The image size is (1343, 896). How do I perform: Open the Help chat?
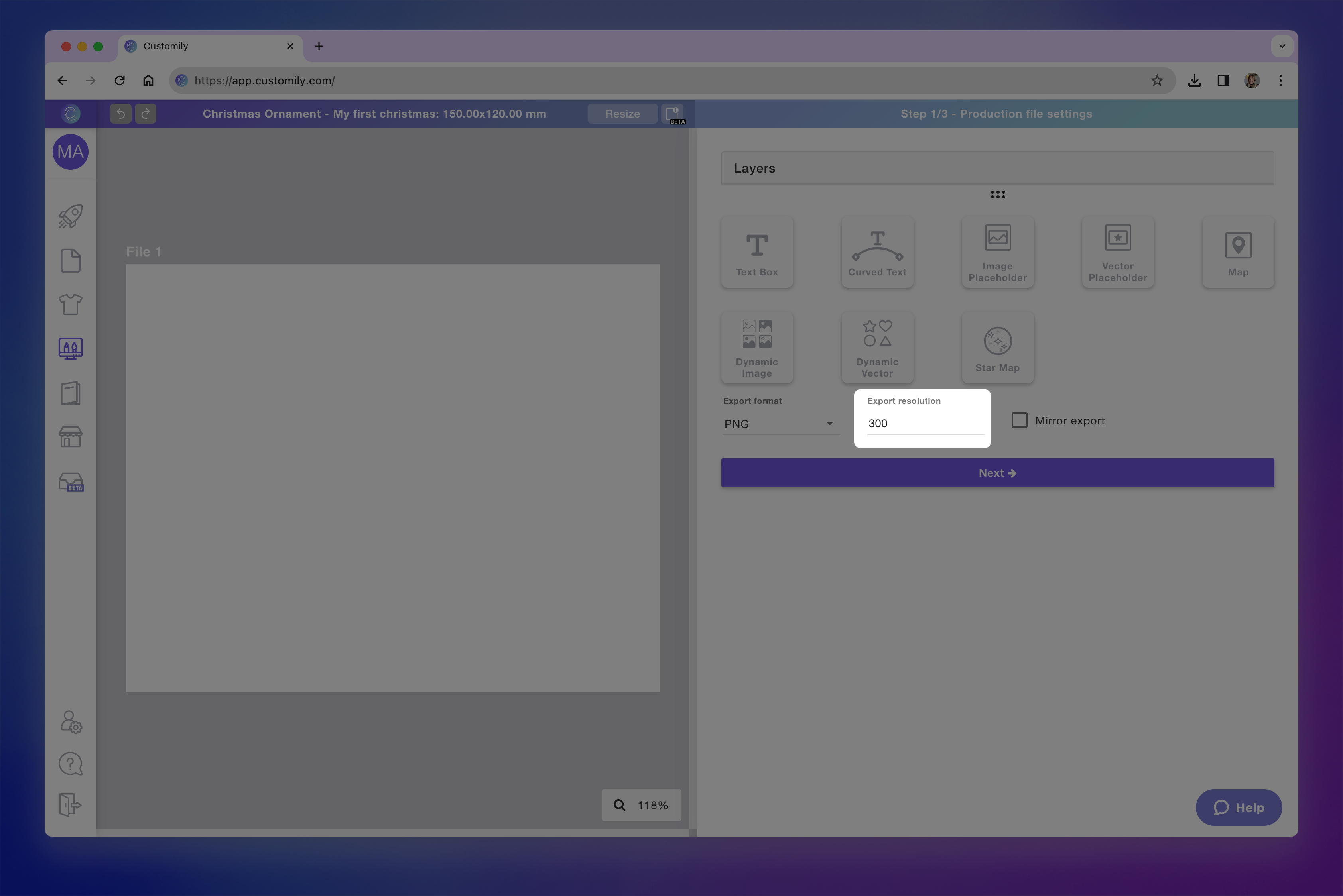pos(1239,808)
